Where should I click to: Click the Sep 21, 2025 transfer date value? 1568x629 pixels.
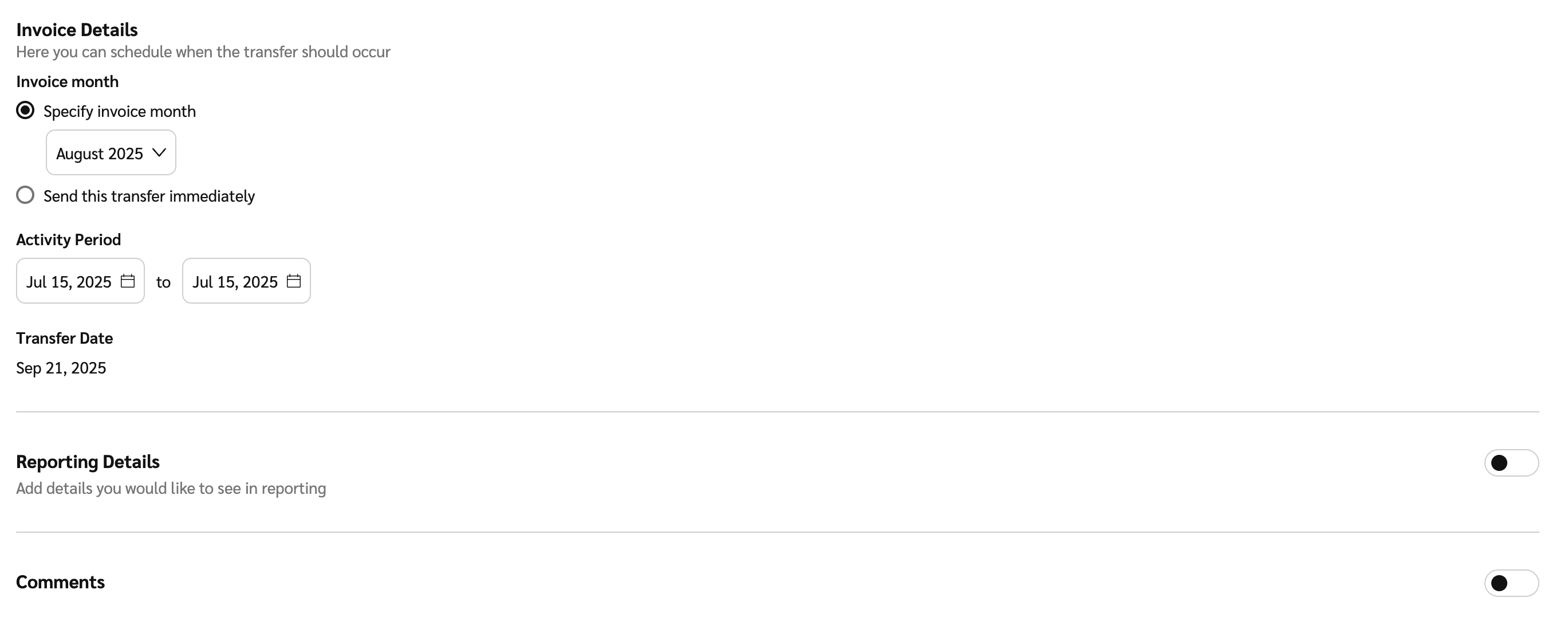[61, 368]
